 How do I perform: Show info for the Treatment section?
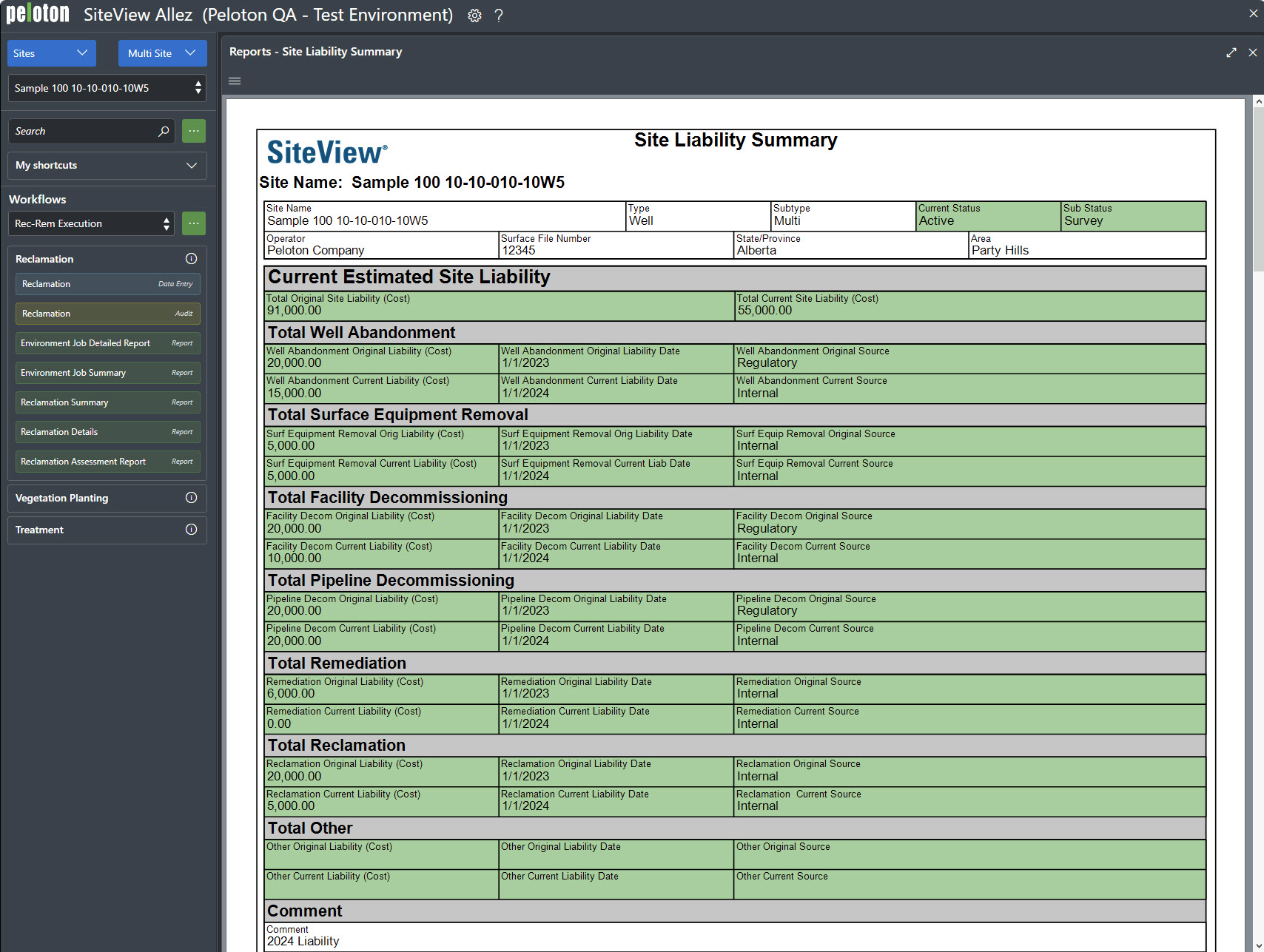(191, 530)
